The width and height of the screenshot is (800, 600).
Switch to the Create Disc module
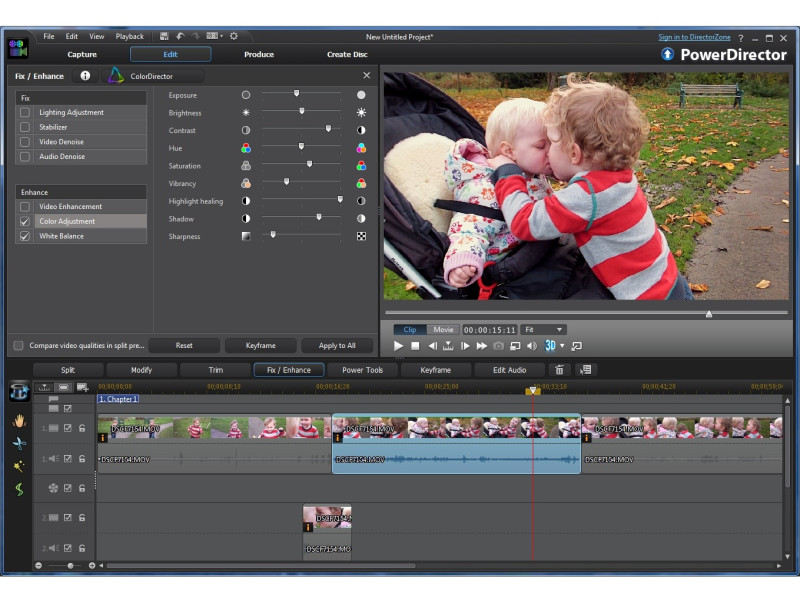point(347,54)
